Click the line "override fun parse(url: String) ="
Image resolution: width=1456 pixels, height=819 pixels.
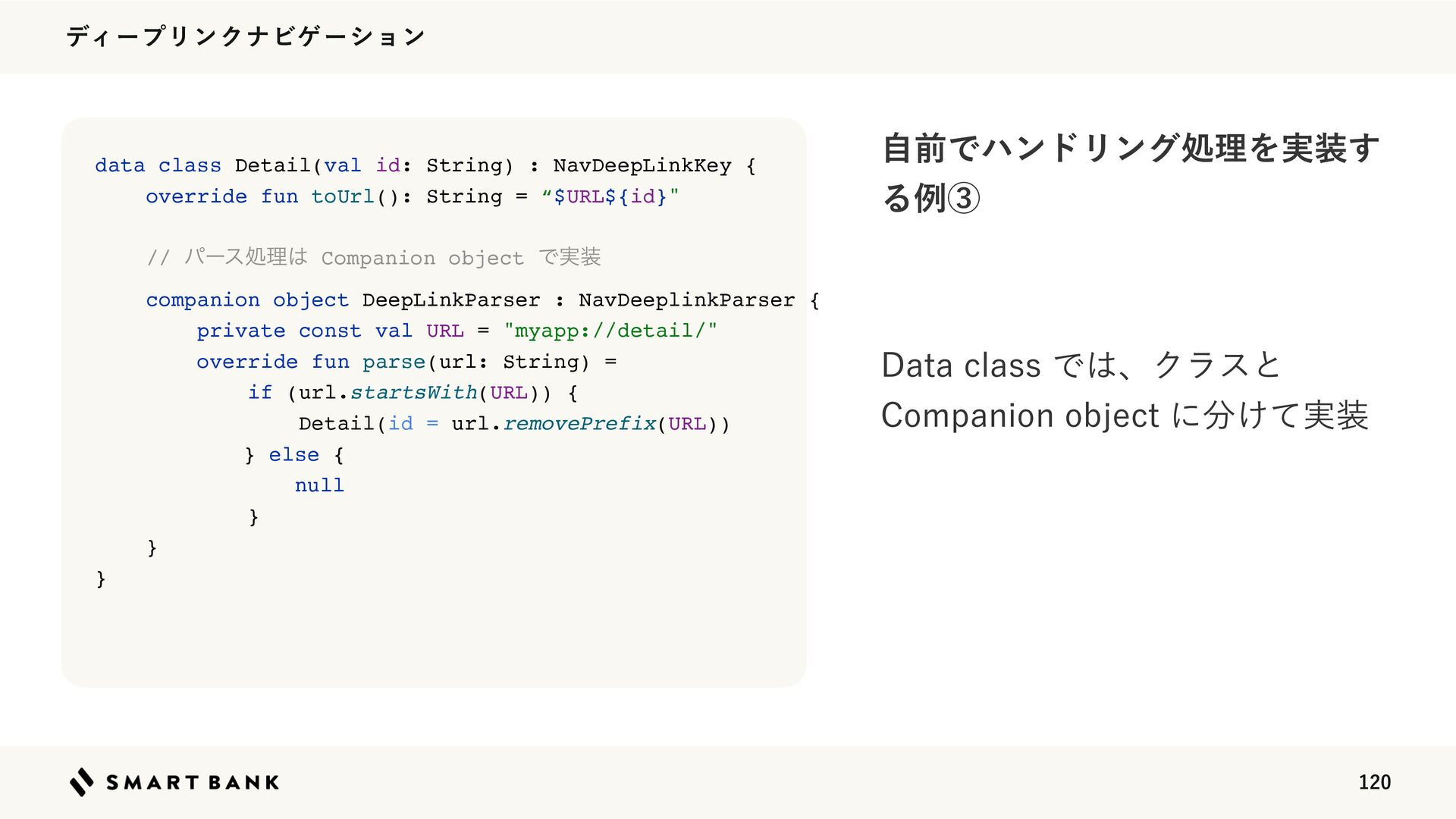(406, 362)
